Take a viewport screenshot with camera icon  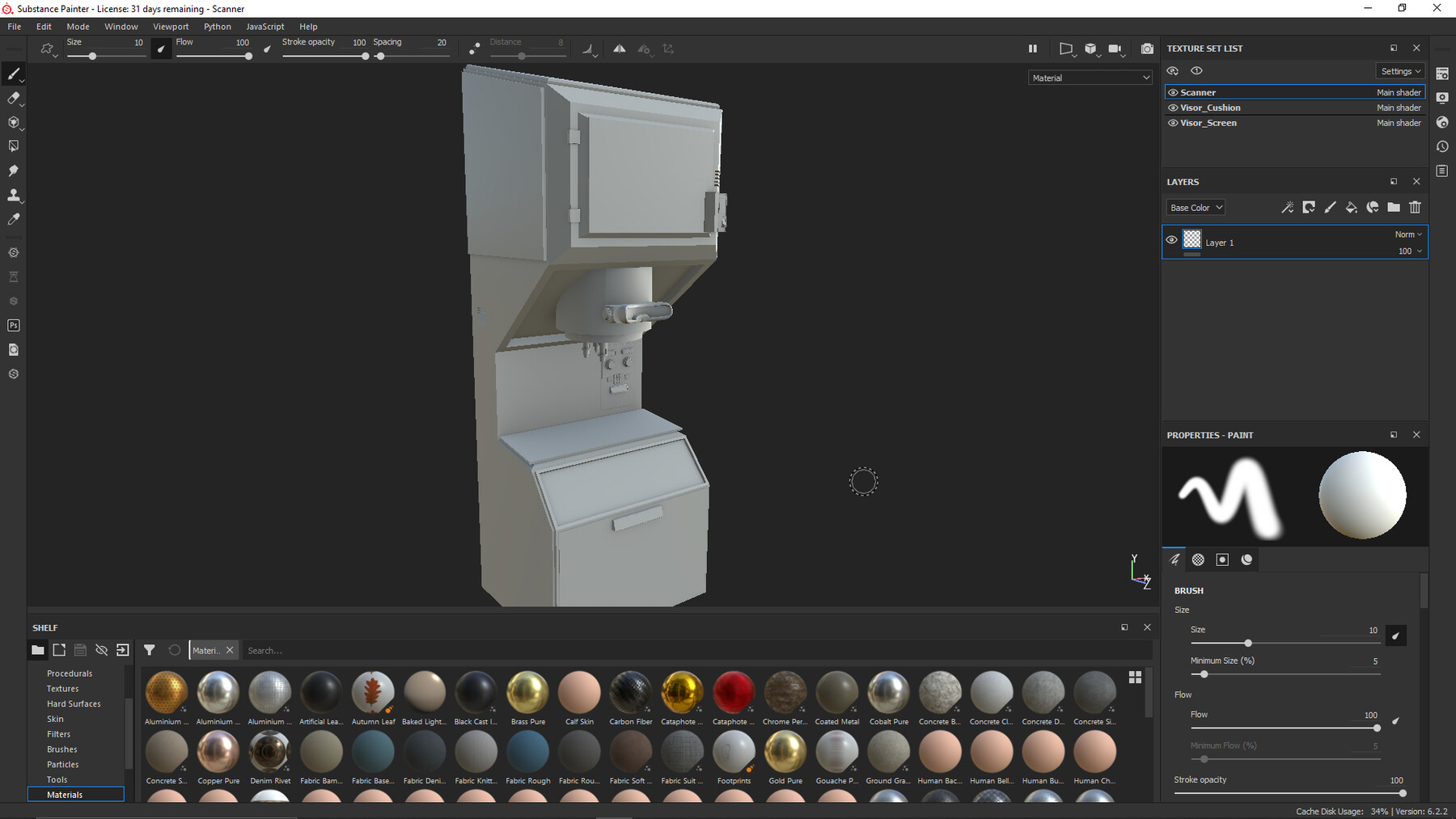(1146, 49)
